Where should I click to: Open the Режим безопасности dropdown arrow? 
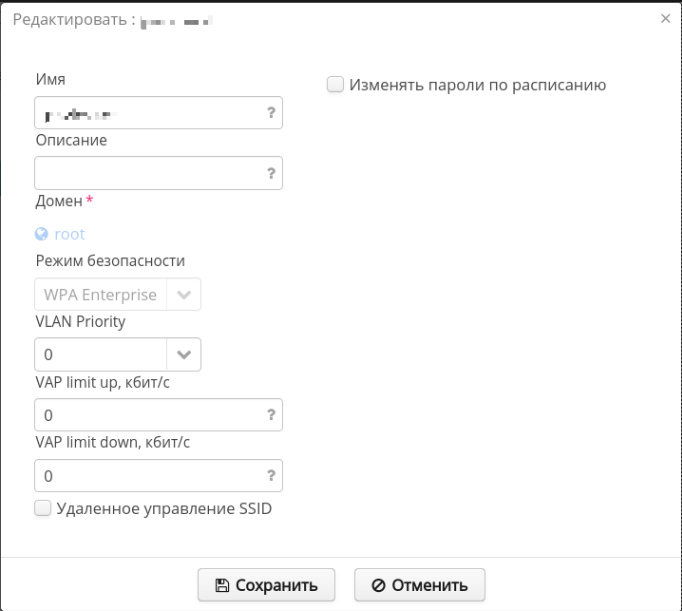pyautogui.click(x=184, y=295)
